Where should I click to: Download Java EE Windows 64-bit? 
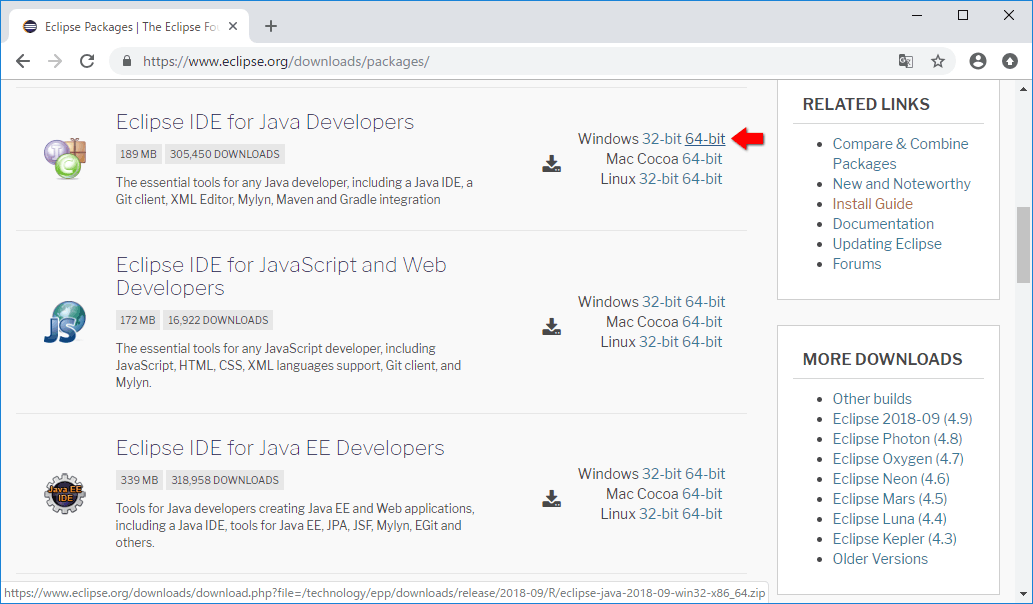click(x=705, y=474)
